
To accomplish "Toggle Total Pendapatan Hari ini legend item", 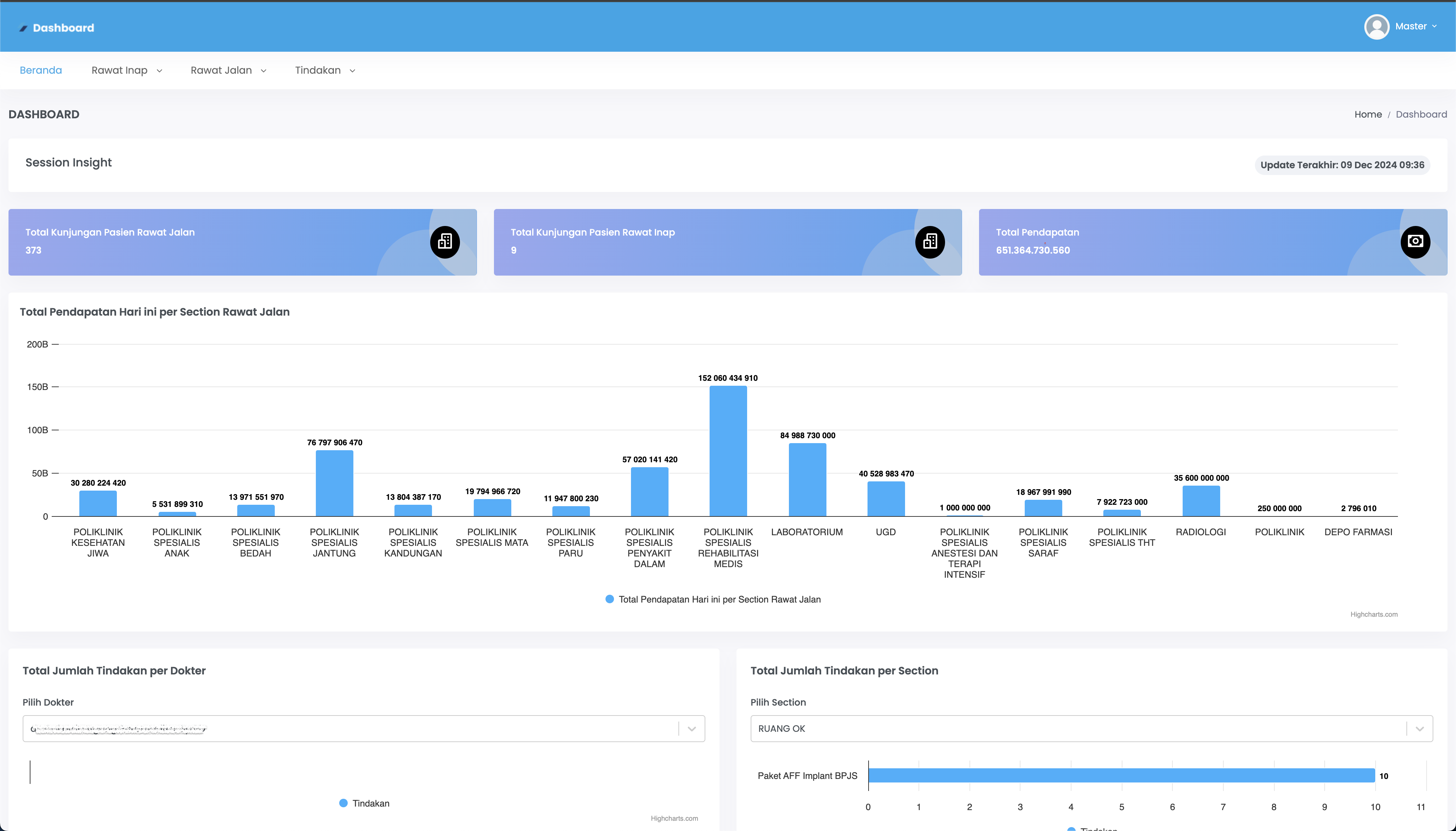I will coord(719,599).
